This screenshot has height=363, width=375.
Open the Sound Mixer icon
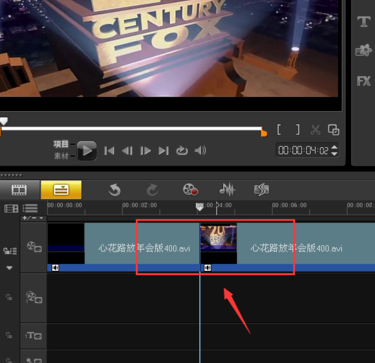227,190
